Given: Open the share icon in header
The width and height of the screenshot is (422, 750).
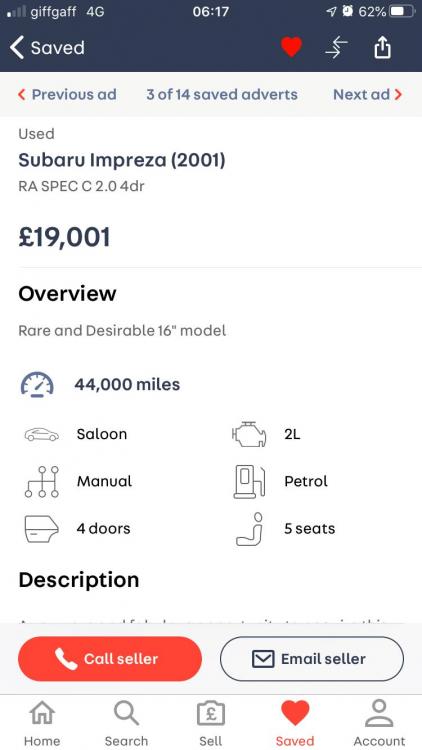Looking at the screenshot, I should (382, 48).
